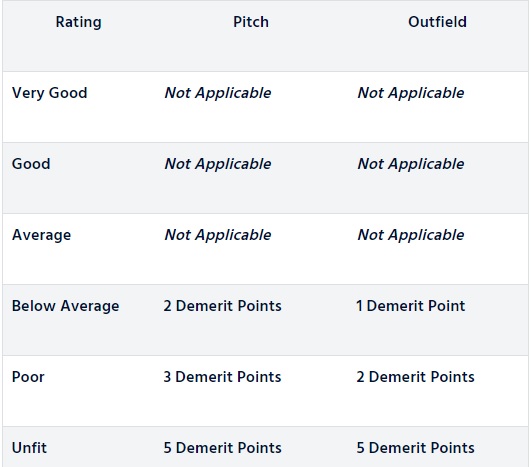This screenshot has width=531, height=467.
Task: Click Outfield Not Applicable in Average row
Action: (x=411, y=235)
